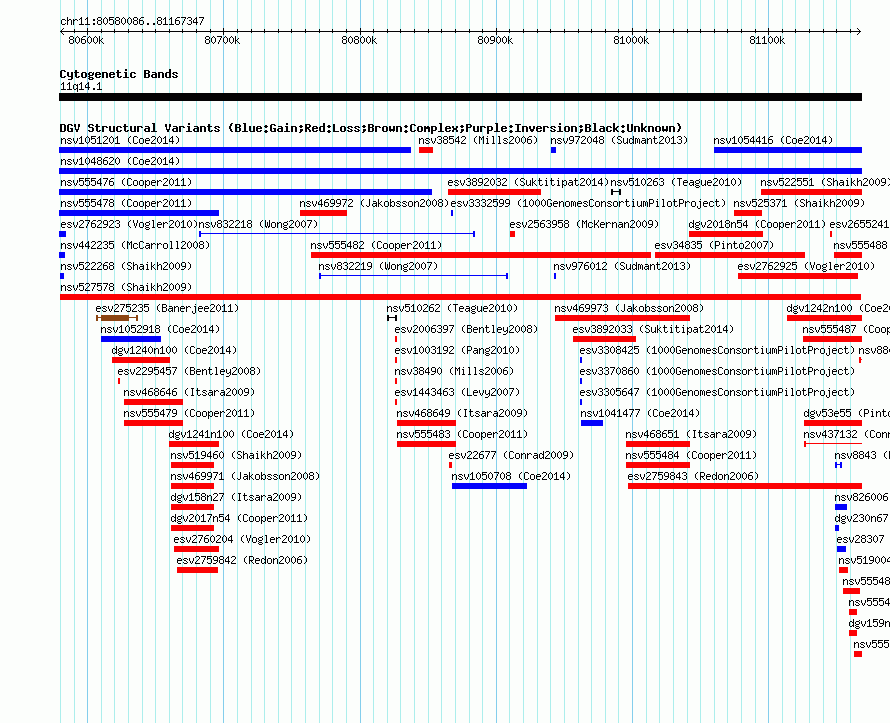890x723 pixels.
Task: Open esv3370860 1000GenomesConsortiumPilotProject entry
Action: point(717,371)
